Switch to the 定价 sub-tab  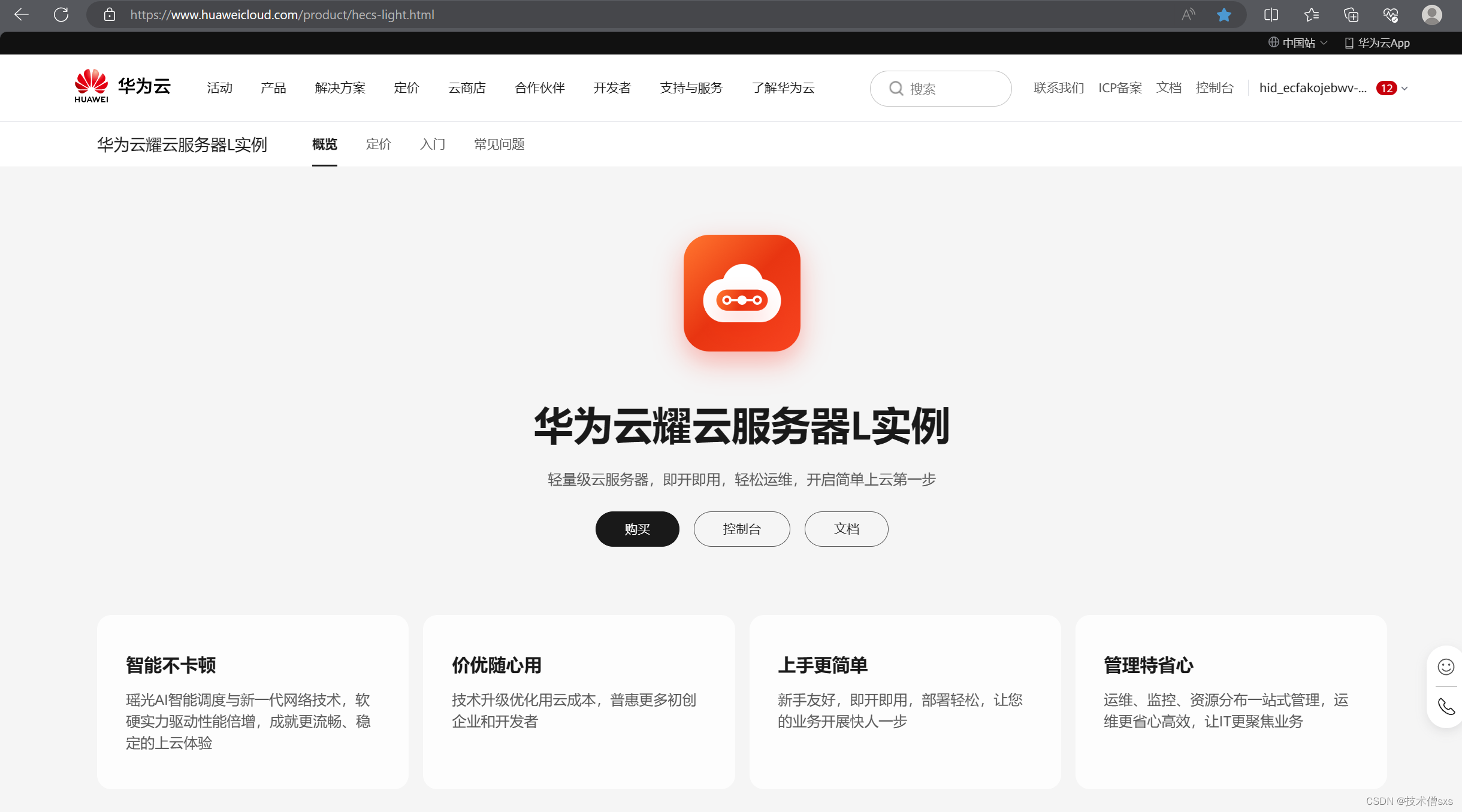[x=379, y=144]
